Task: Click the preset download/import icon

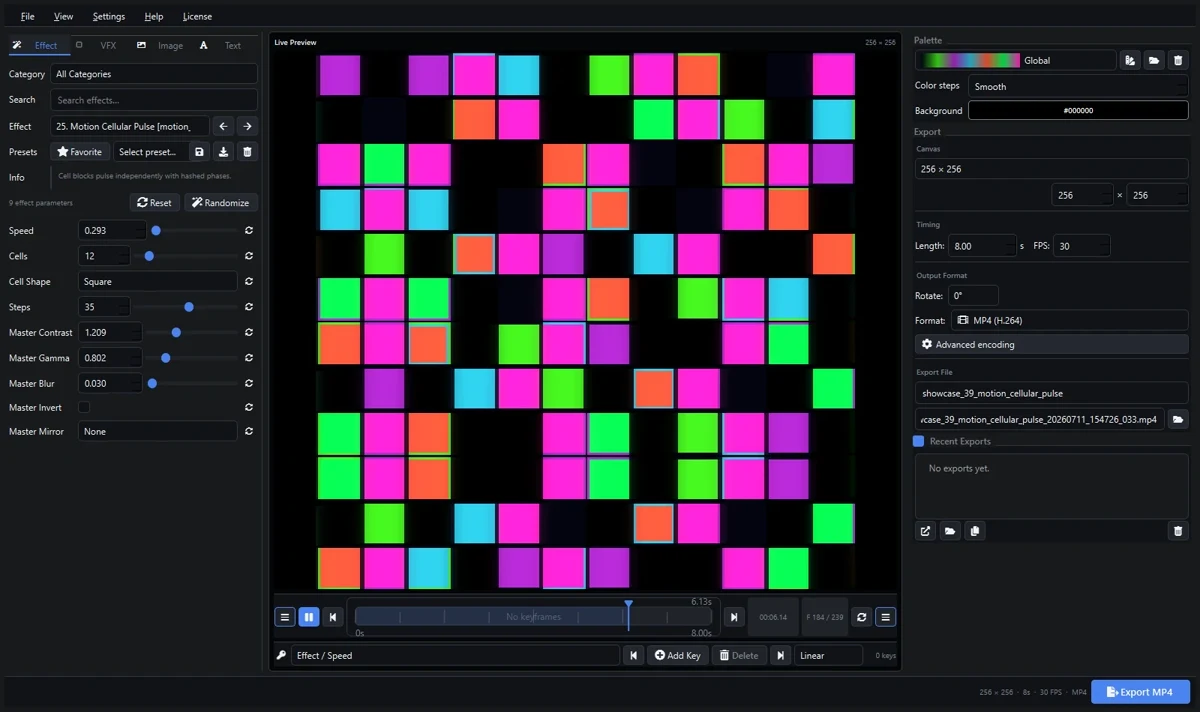Action: [224, 152]
